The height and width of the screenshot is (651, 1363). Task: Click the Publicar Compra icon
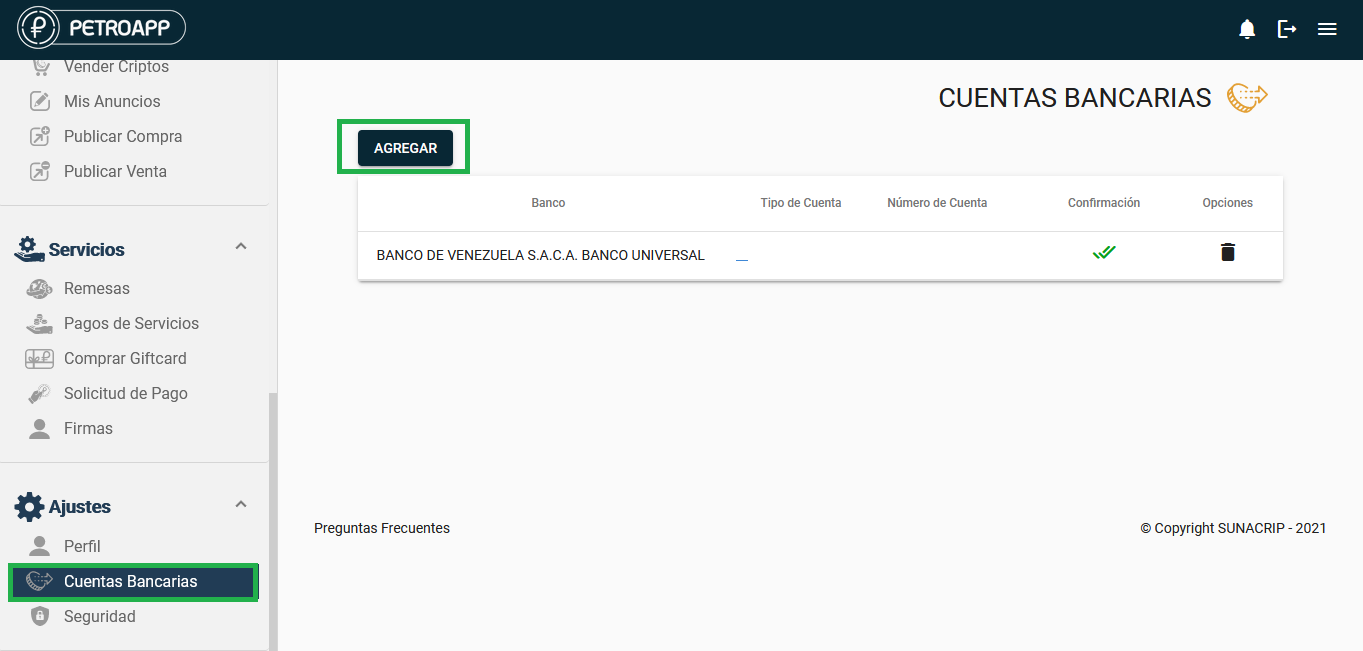tap(40, 136)
